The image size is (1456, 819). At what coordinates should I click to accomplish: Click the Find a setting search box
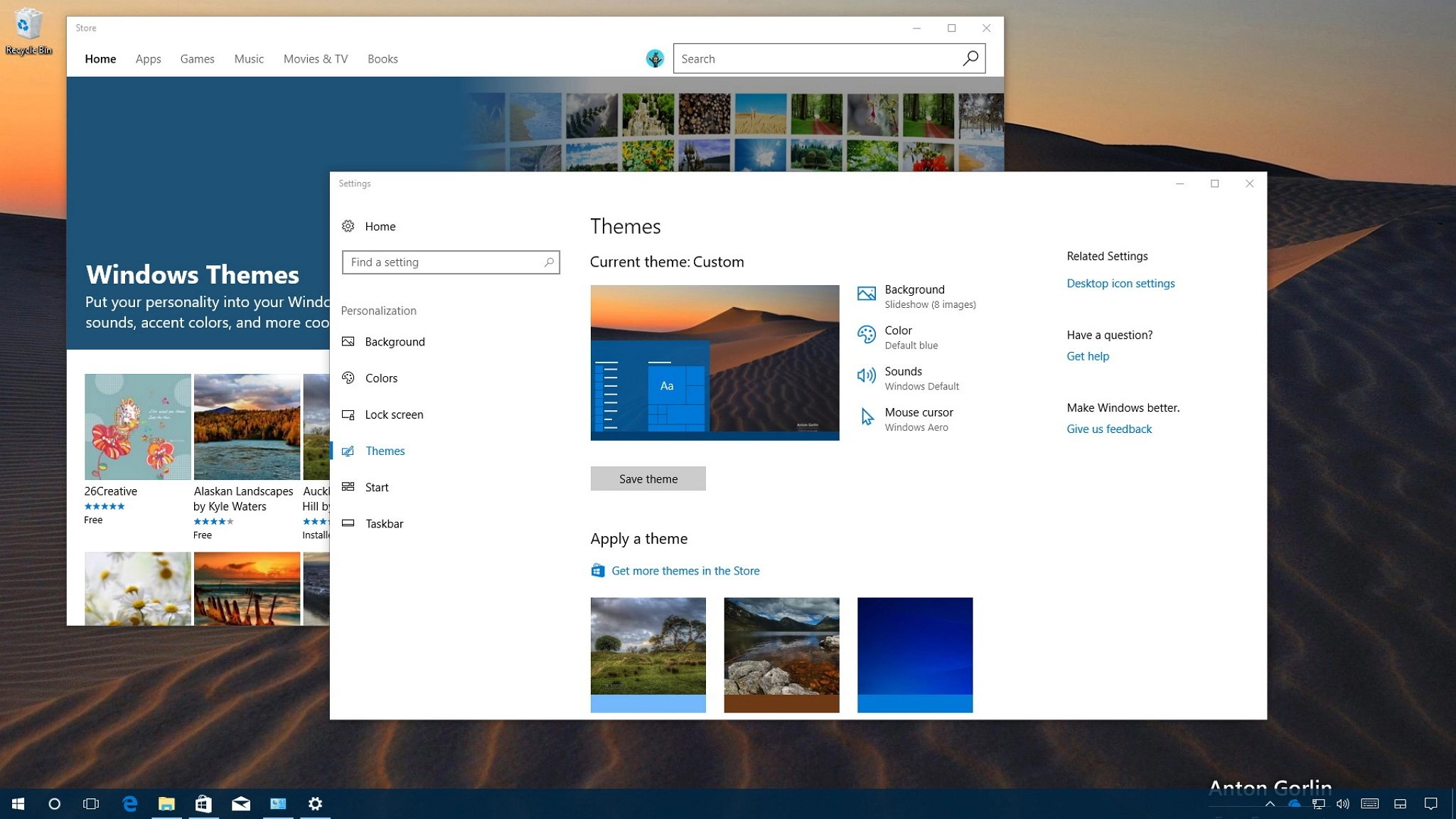click(444, 262)
